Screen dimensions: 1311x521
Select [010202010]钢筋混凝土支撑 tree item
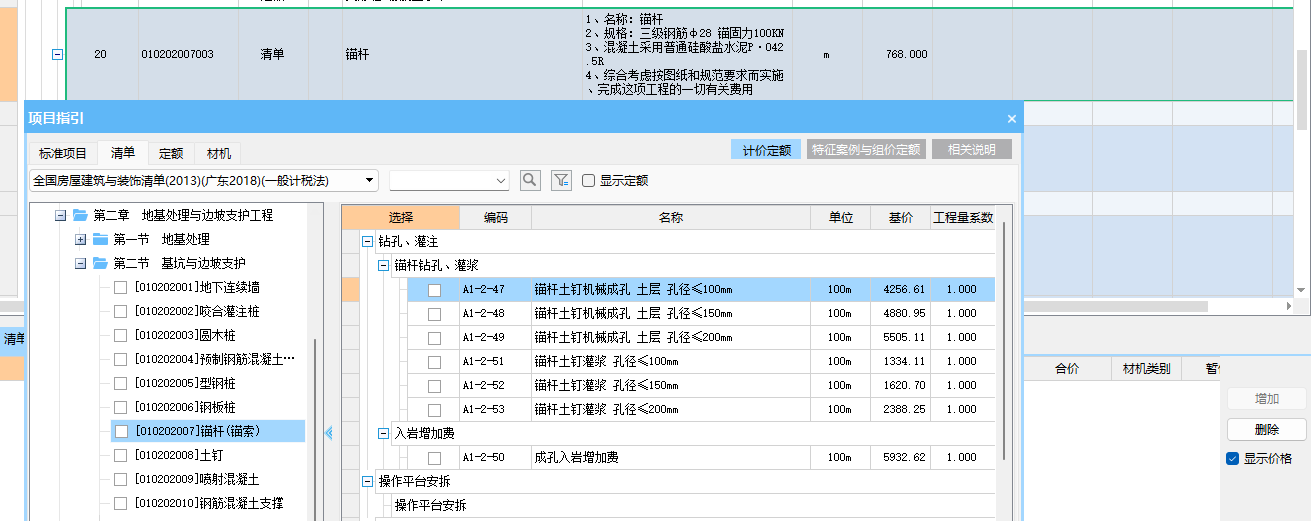208,503
